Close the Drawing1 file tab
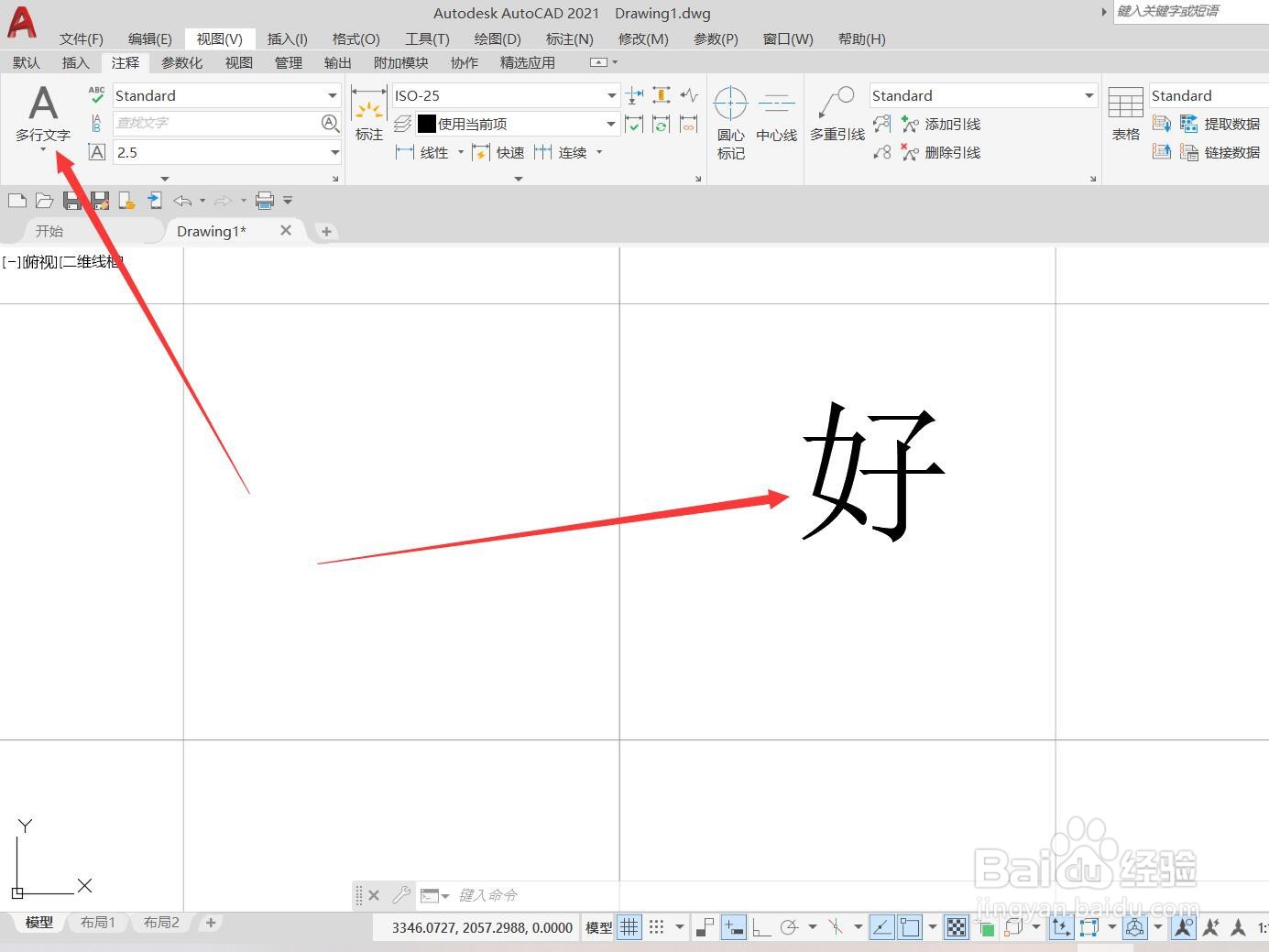The width and height of the screenshot is (1269, 952). tap(286, 231)
